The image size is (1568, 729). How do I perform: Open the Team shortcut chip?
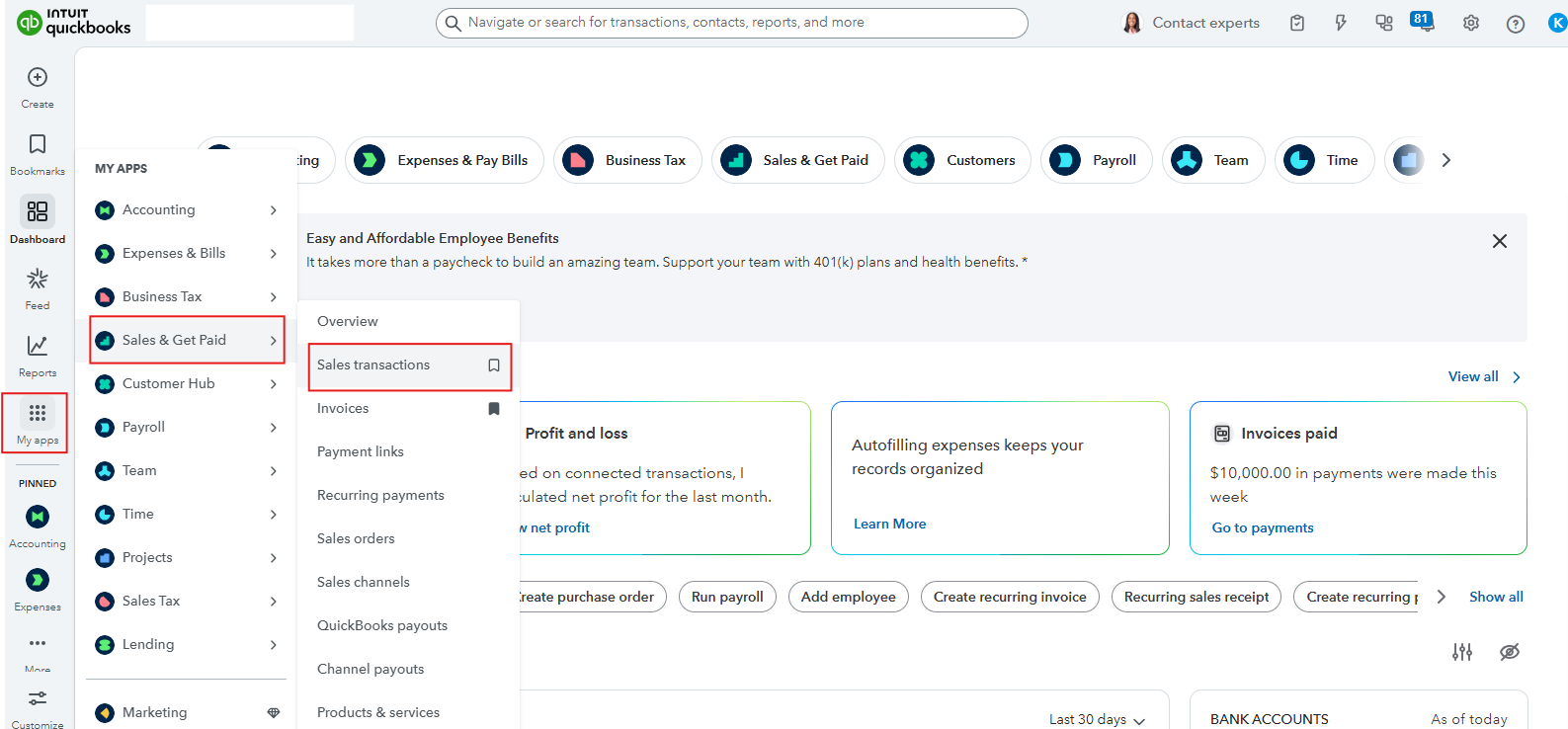pos(1213,160)
